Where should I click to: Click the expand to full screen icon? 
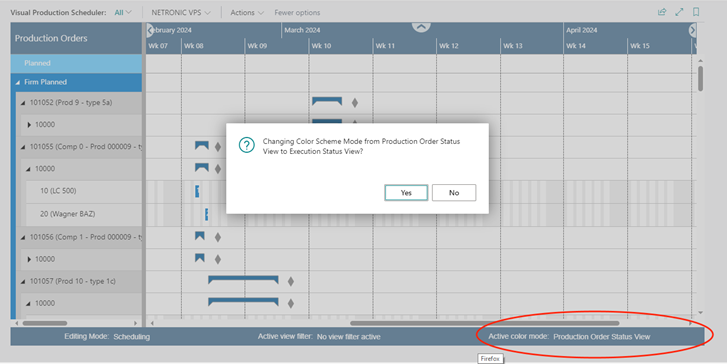pyautogui.click(x=679, y=12)
